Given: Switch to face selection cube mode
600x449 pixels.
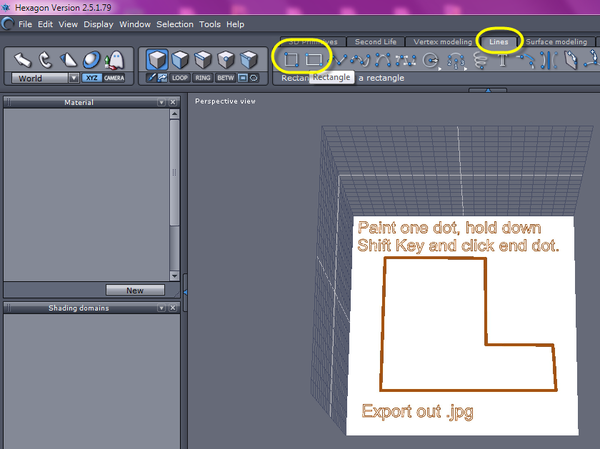Looking at the screenshot, I should pyautogui.click(x=180, y=60).
